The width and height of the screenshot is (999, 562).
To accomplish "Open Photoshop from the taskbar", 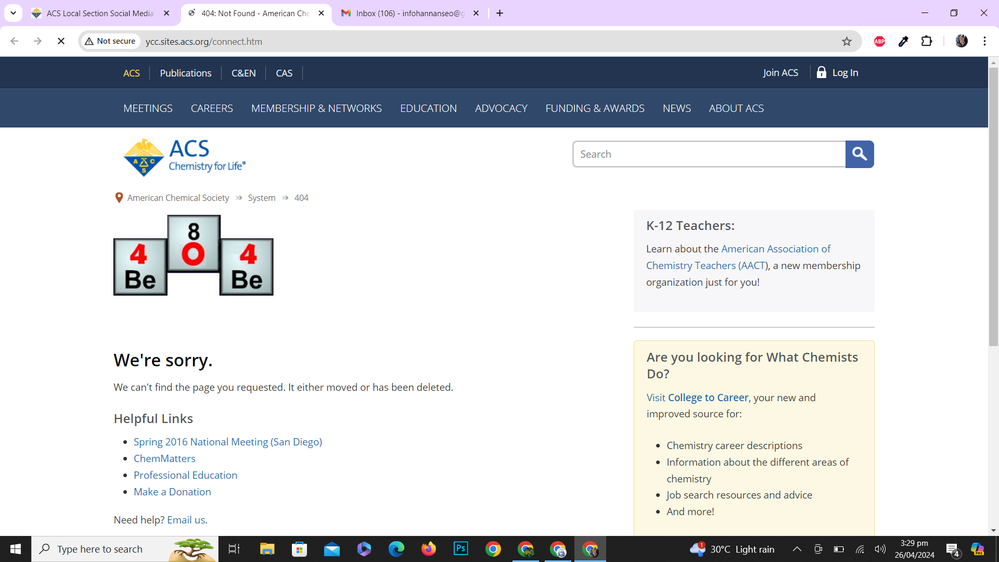I will [x=460, y=549].
